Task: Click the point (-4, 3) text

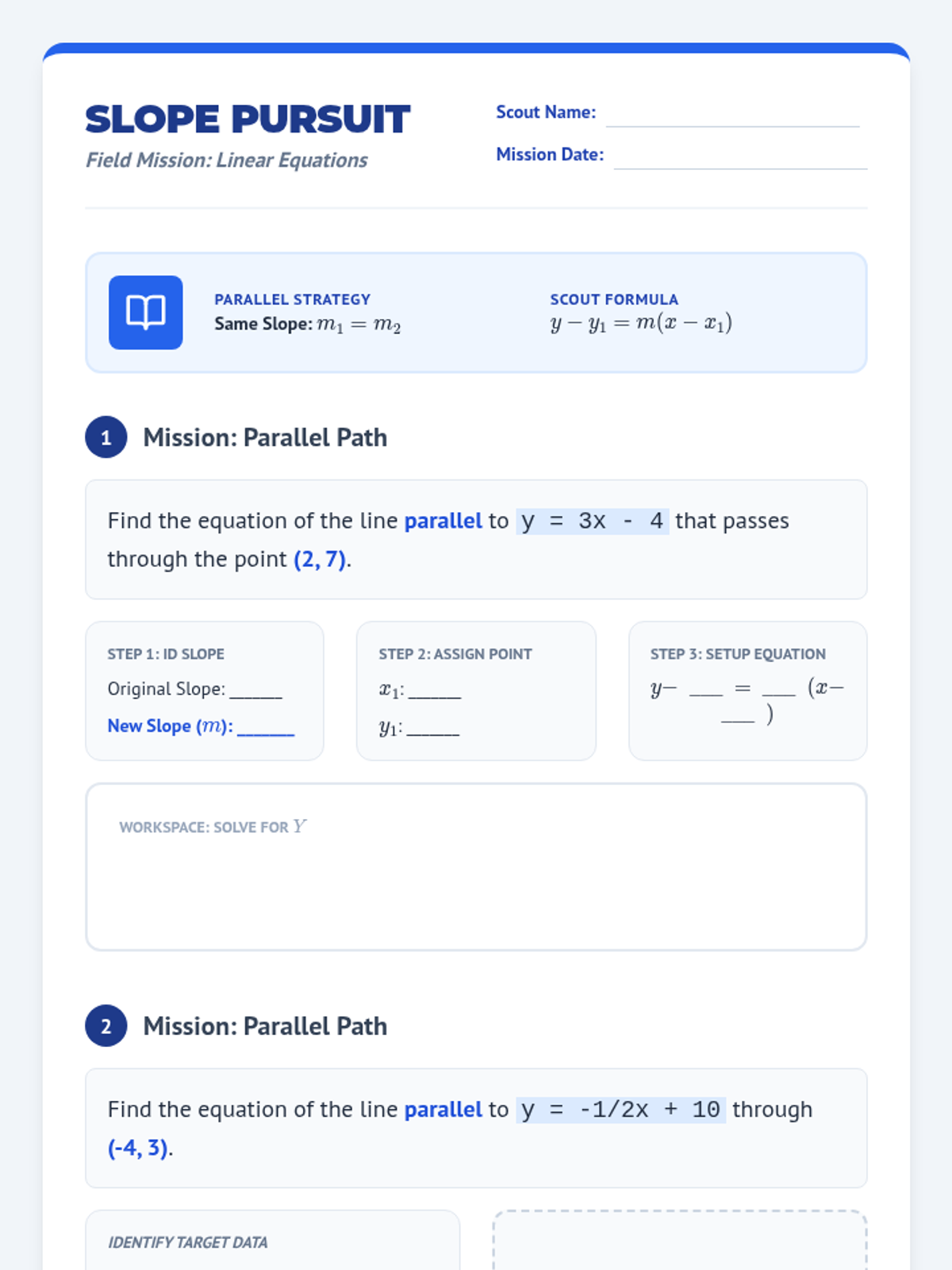Action: point(138,1148)
